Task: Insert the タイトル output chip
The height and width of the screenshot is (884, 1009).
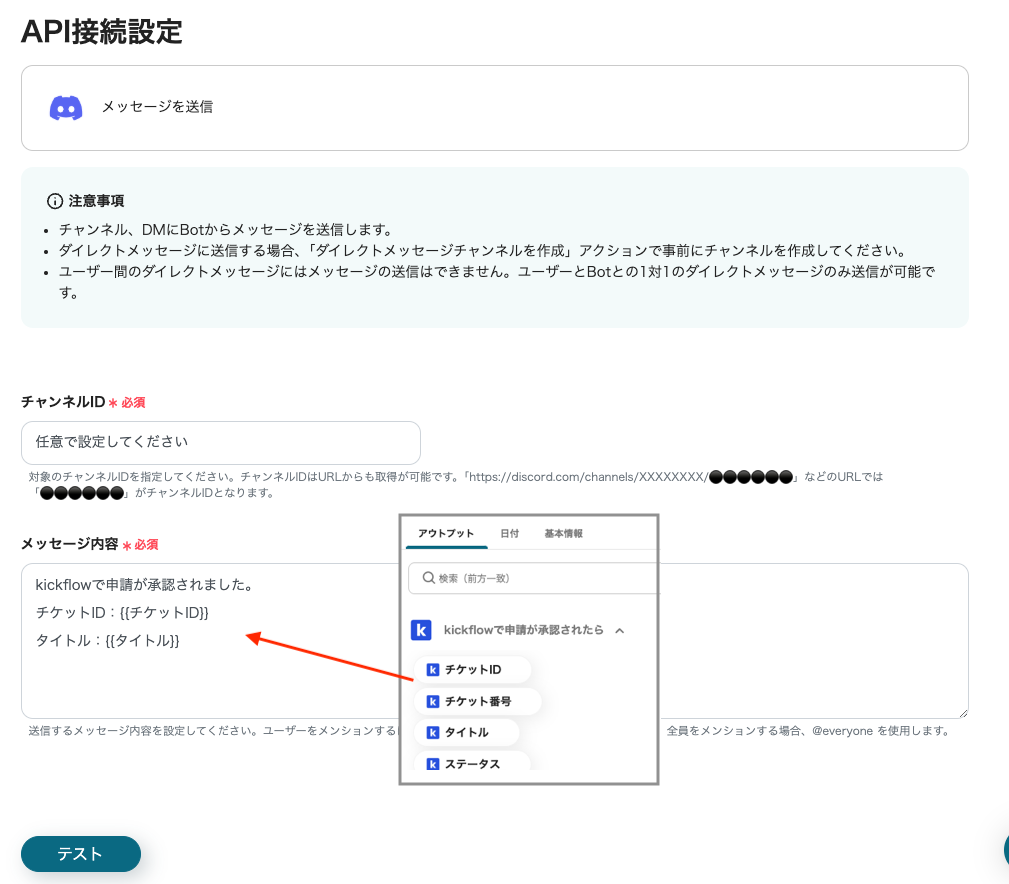Action: (x=467, y=732)
